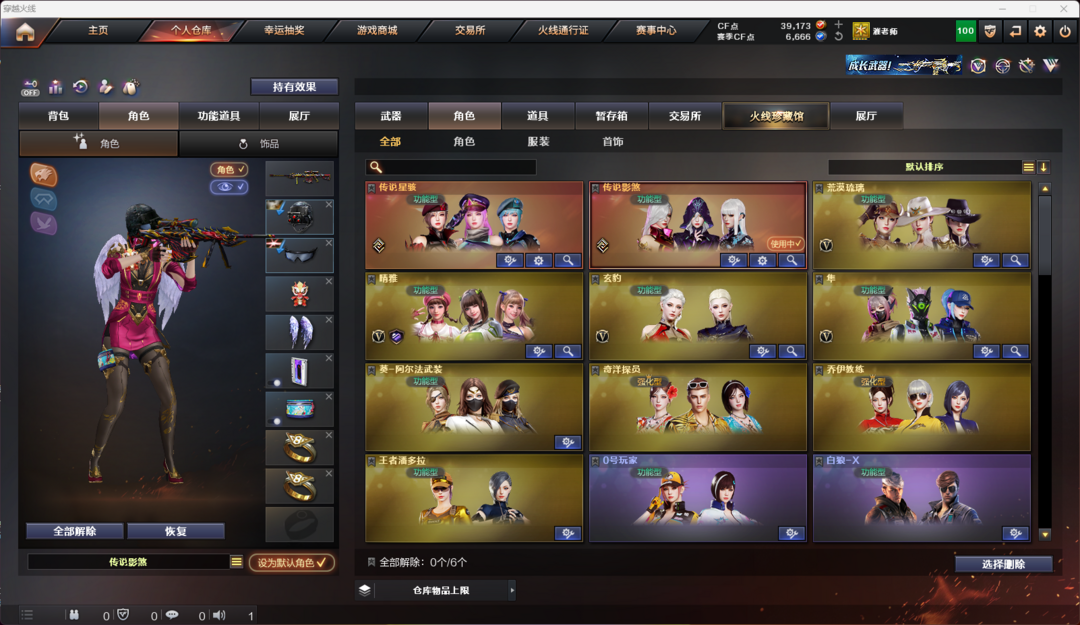
Task: Open wrench settings on 王者潘多拉 card
Action: [x=568, y=533]
